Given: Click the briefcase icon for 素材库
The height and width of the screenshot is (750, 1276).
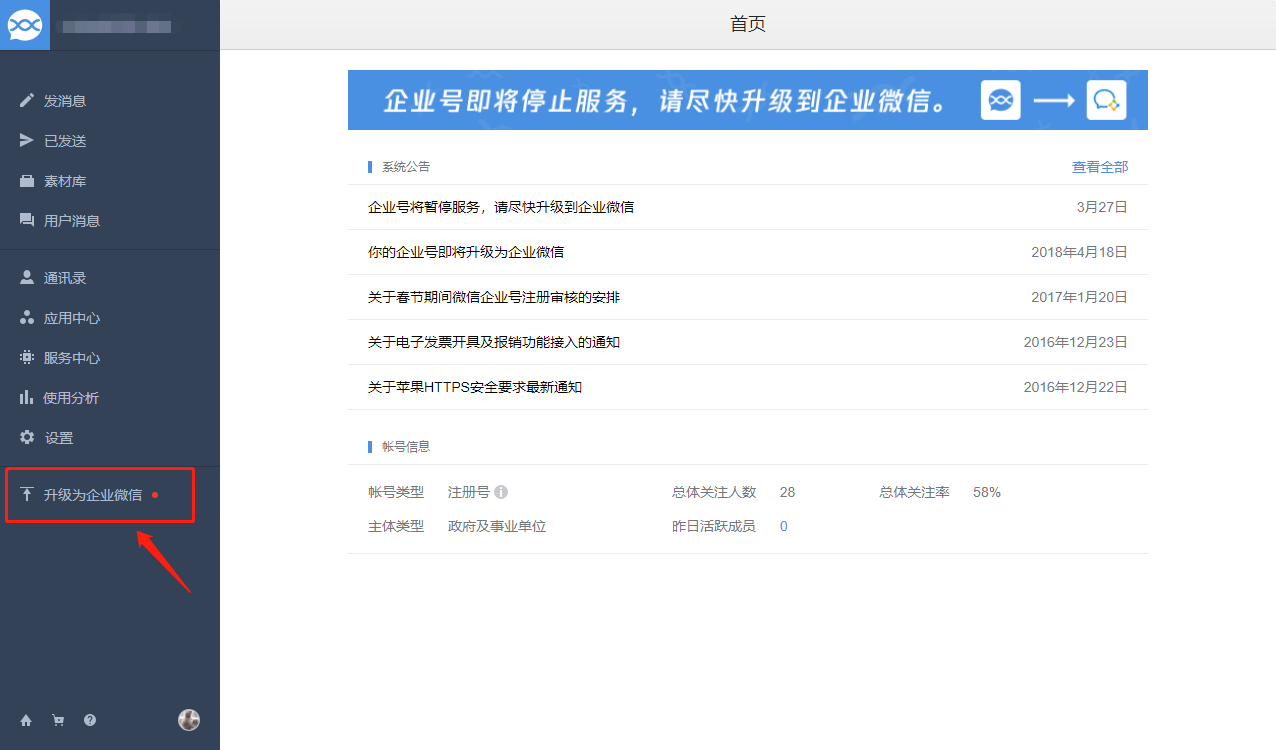Looking at the screenshot, I should click(x=27, y=181).
